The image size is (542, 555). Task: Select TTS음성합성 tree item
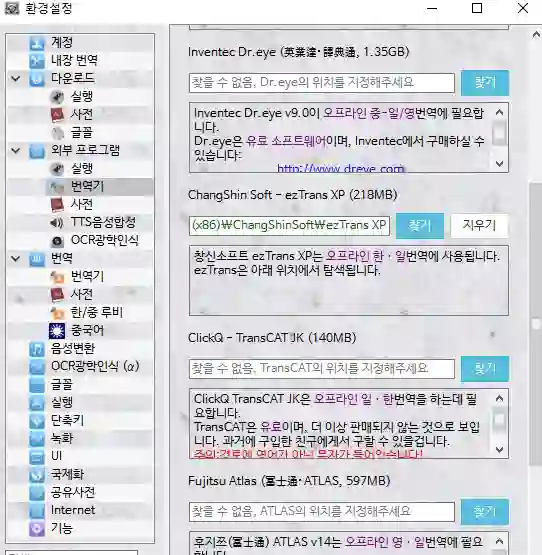coord(103,223)
